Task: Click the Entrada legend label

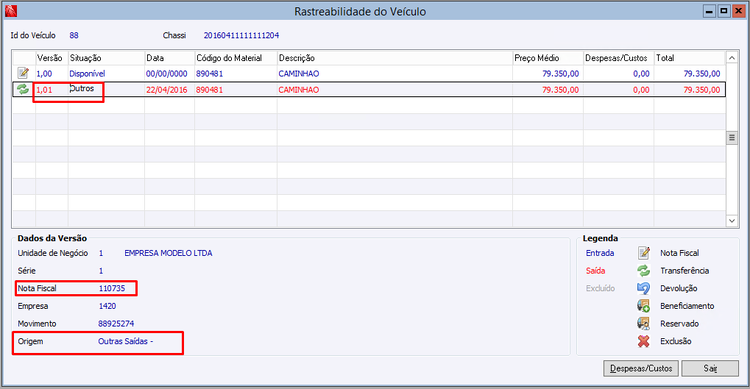Action: coord(600,253)
